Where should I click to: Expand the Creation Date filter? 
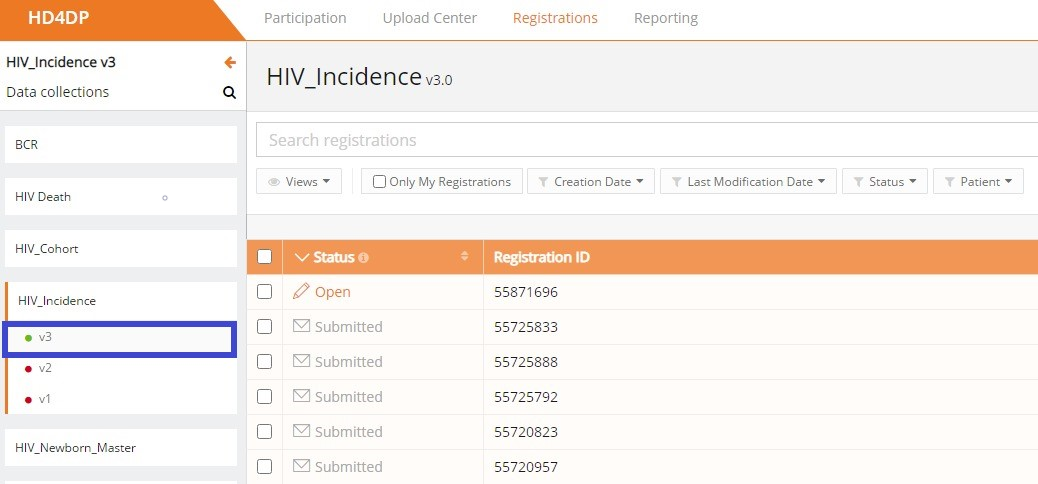click(591, 182)
